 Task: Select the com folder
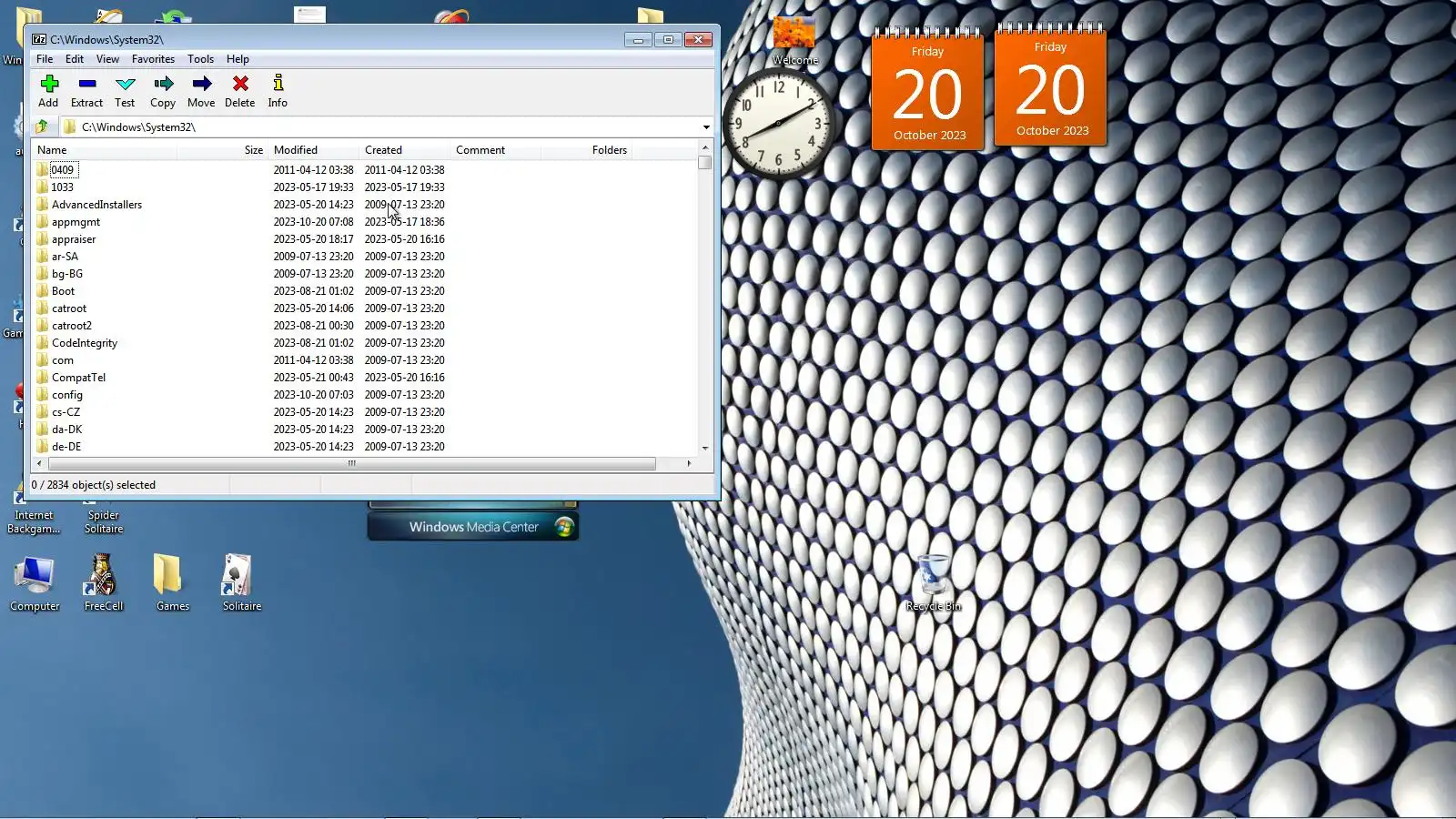coord(63,360)
